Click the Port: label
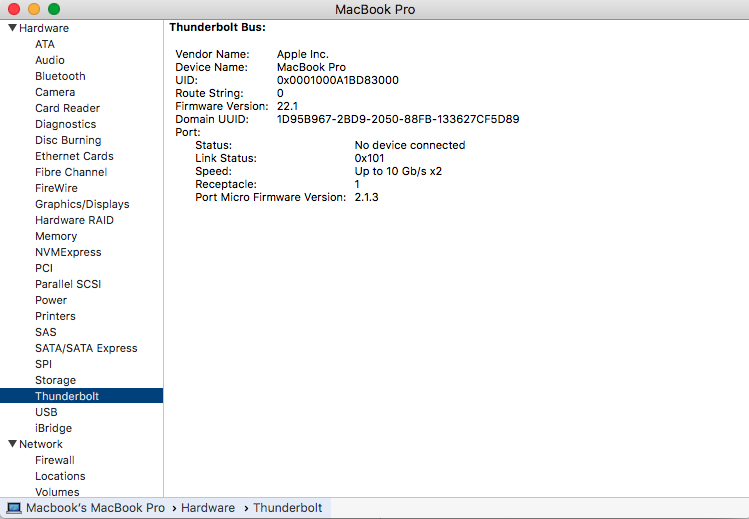 (188, 132)
